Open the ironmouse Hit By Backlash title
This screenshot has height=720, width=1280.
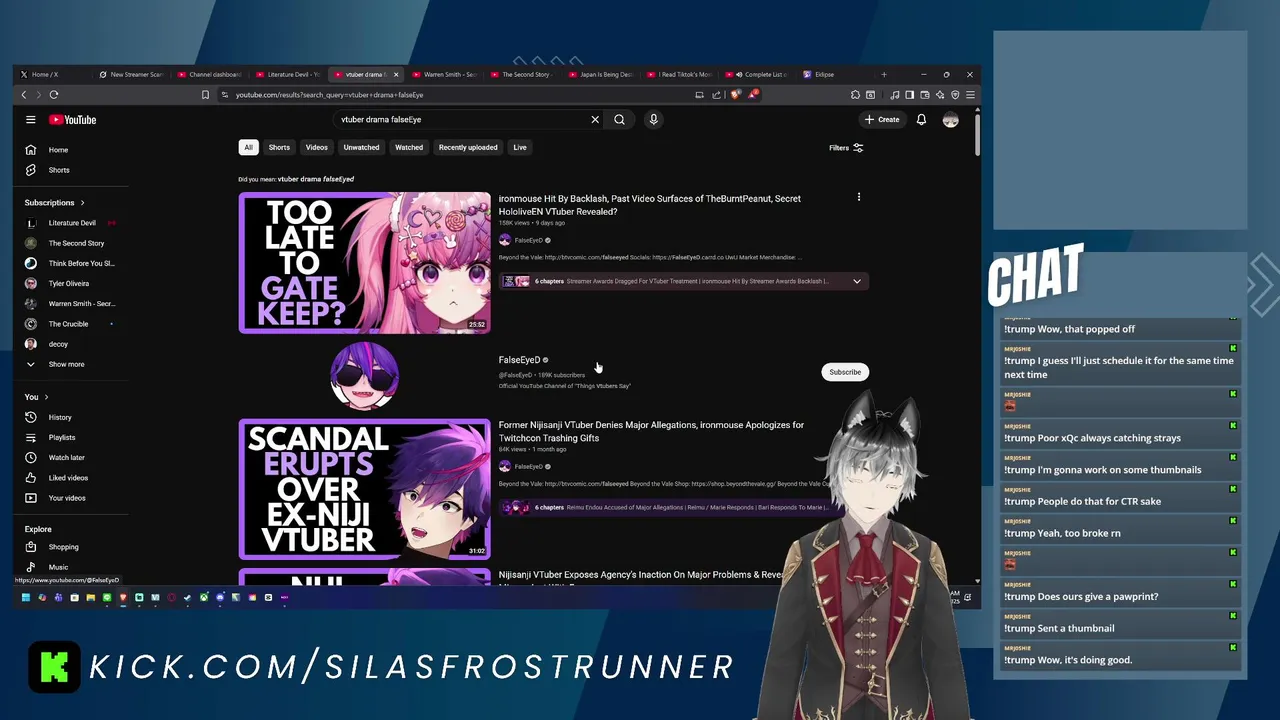(650, 205)
